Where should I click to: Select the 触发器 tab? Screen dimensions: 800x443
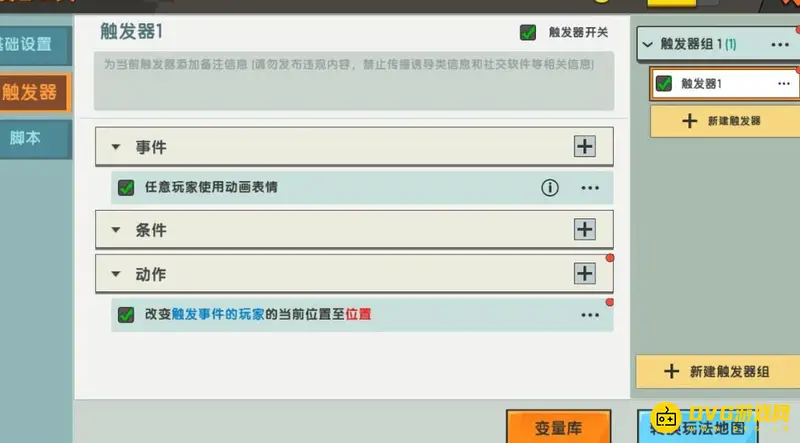coord(35,93)
